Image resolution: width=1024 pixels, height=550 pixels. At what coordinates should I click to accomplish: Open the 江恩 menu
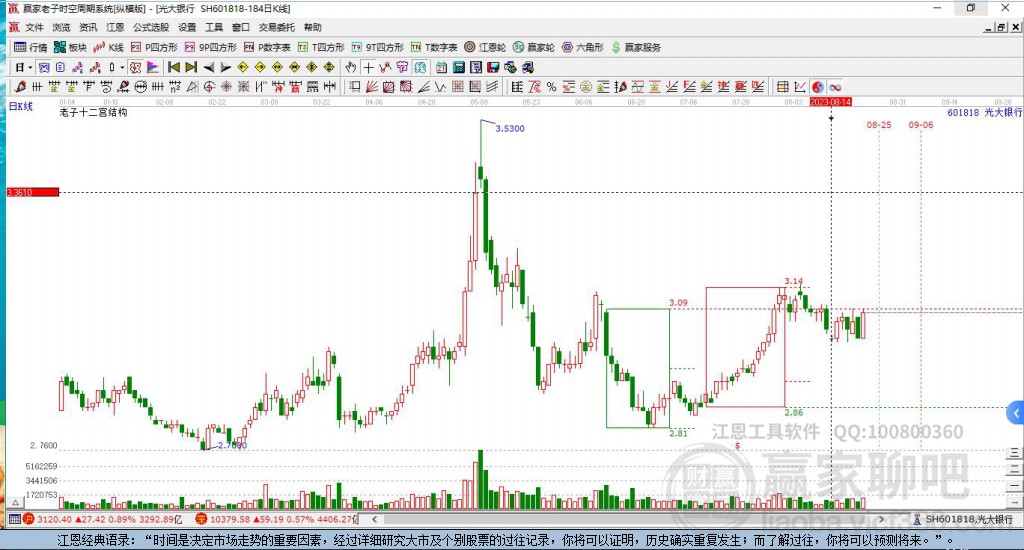(115, 27)
